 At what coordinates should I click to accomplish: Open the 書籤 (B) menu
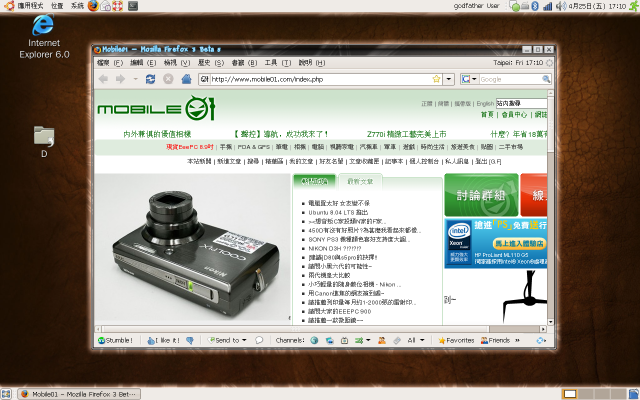(x=244, y=62)
